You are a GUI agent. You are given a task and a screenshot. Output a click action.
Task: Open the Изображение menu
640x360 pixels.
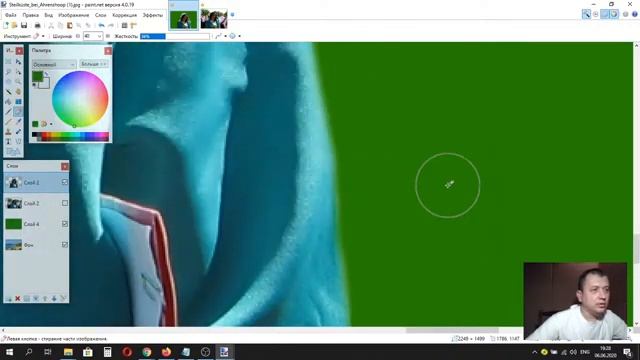point(74,15)
